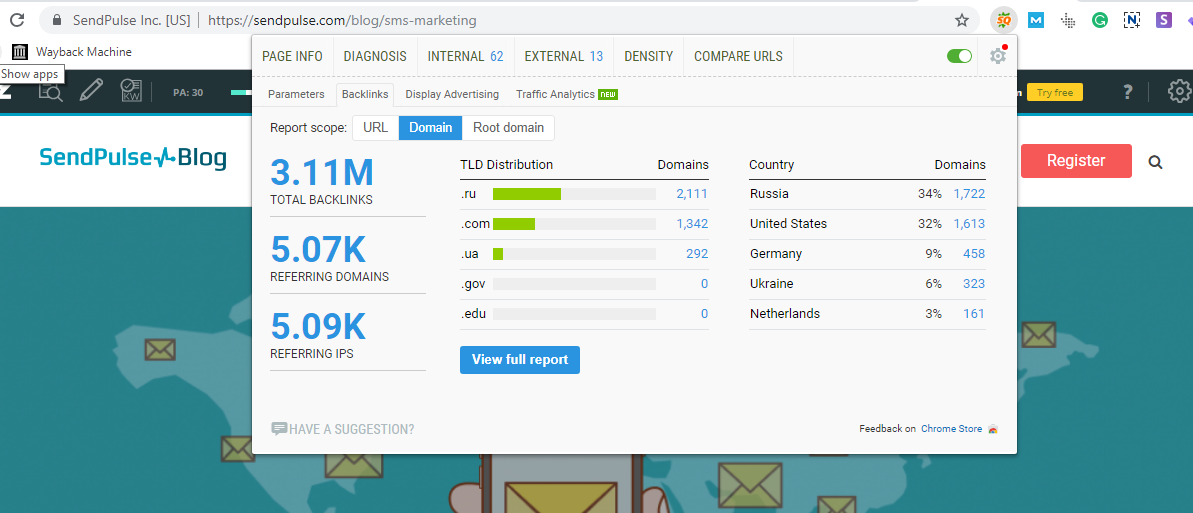Screen dimensions: 1193x513
Task: Open the Display Advertising sub-tab
Action: click(x=452, y=94)
